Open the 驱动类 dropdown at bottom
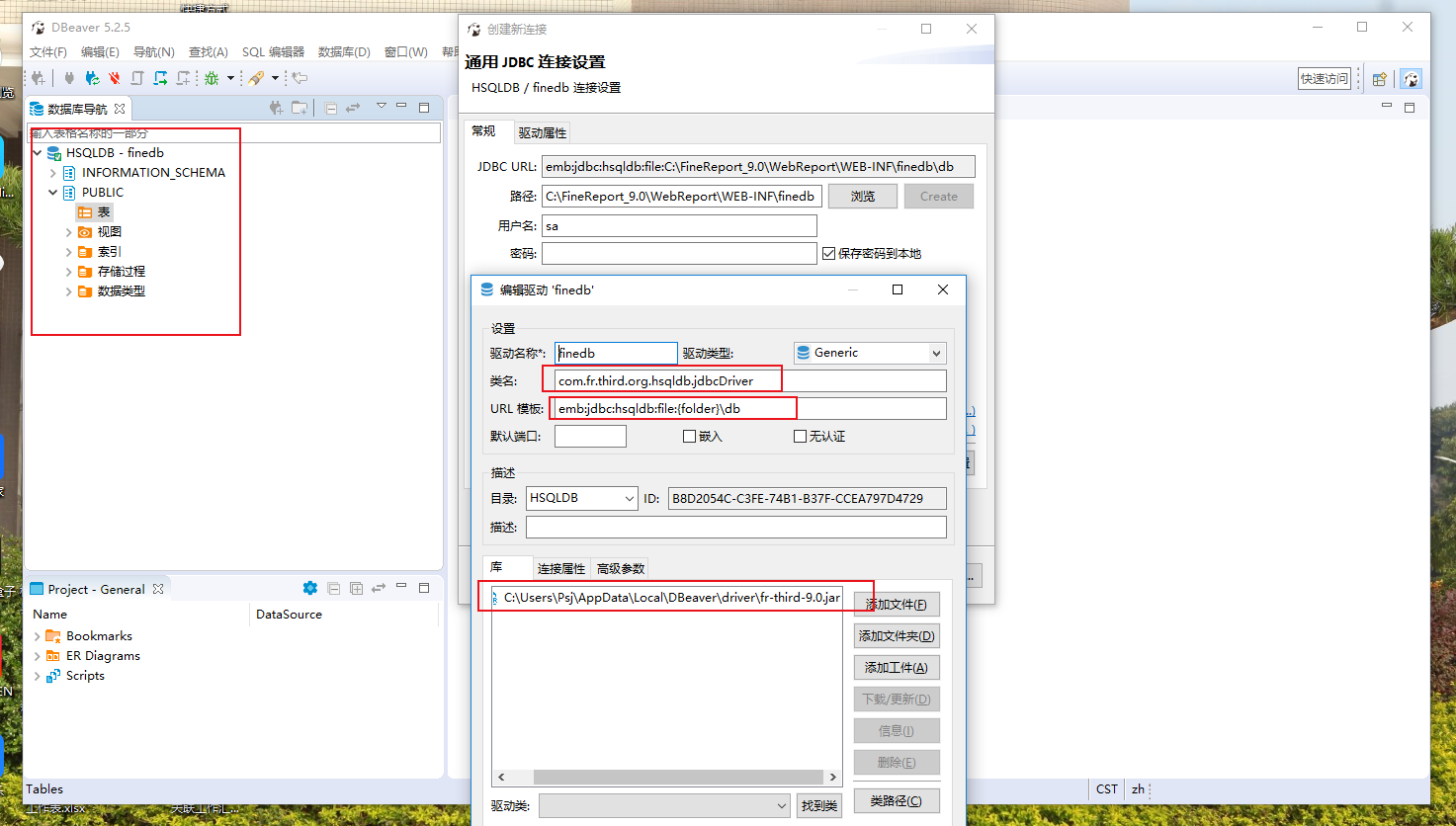The image size is (1456, 826). 664,806
